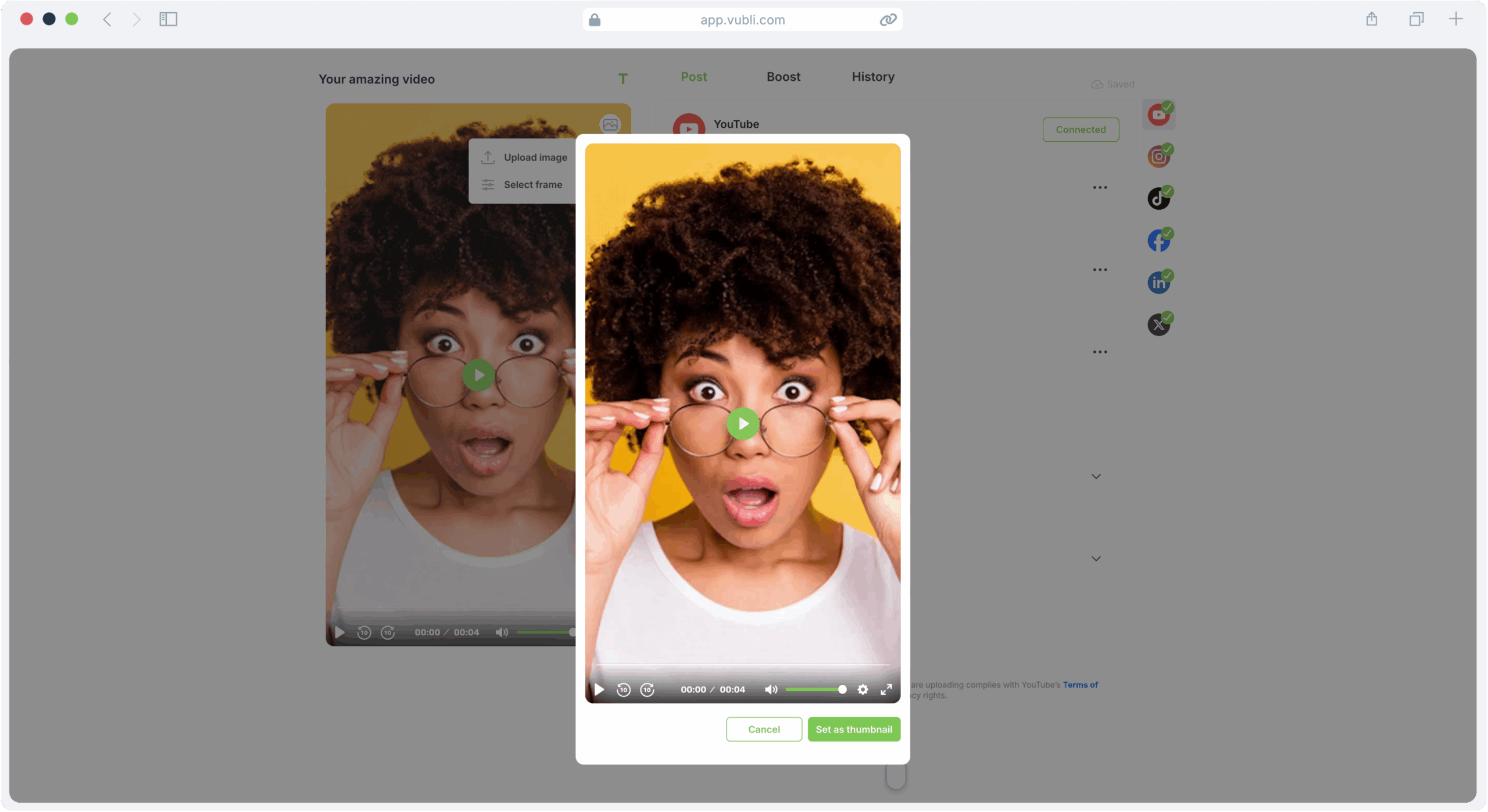This screenshot has height=812, width=1488.
Task: Rewind 10 seconds in modal player
Action: click(623, 689)
